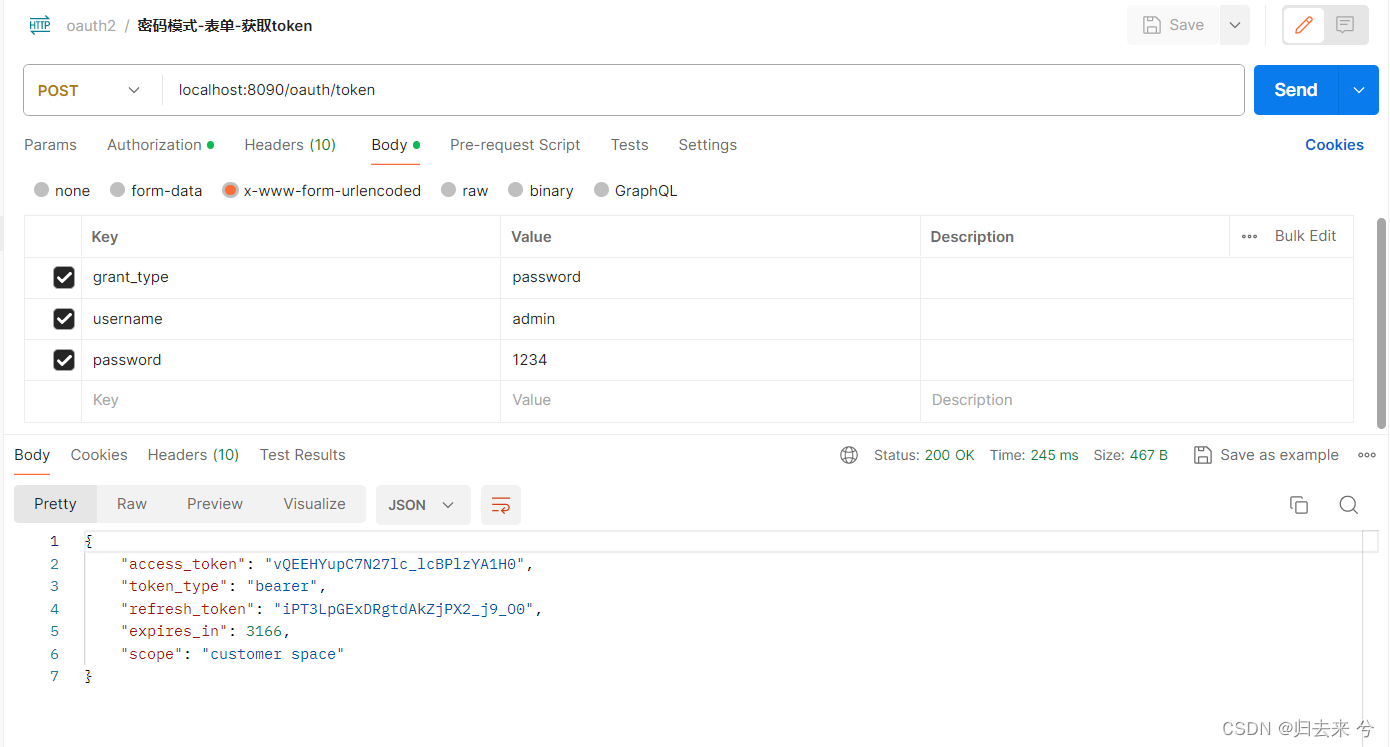The width and height of the screenshot is (1390, 747).
Task: Click the value cell 'admin'
Action: (710, 319)
